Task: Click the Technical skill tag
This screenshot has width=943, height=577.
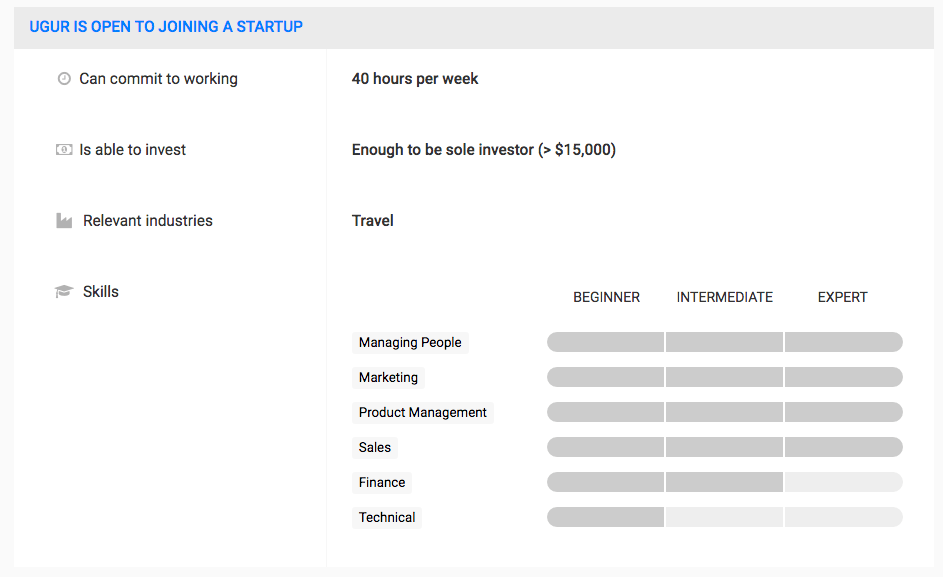Action: coord(387,517)
